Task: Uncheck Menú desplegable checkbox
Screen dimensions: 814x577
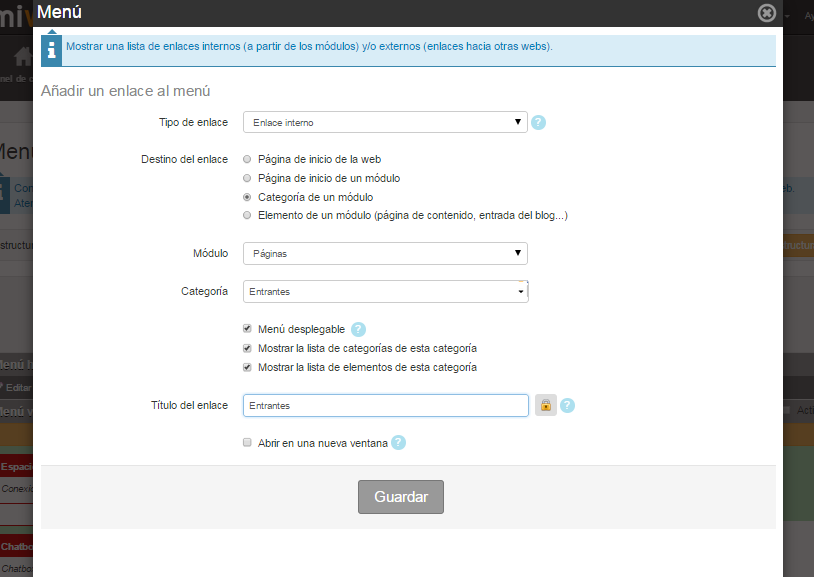Action: (247, 329)
